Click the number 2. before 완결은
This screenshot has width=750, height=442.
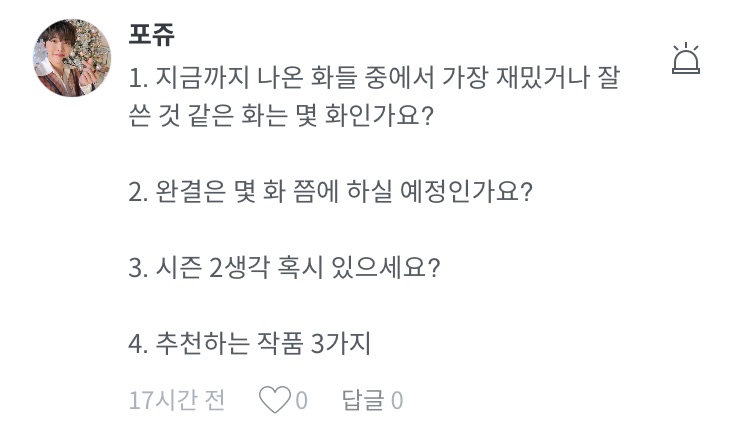click(x=139, y=192)
